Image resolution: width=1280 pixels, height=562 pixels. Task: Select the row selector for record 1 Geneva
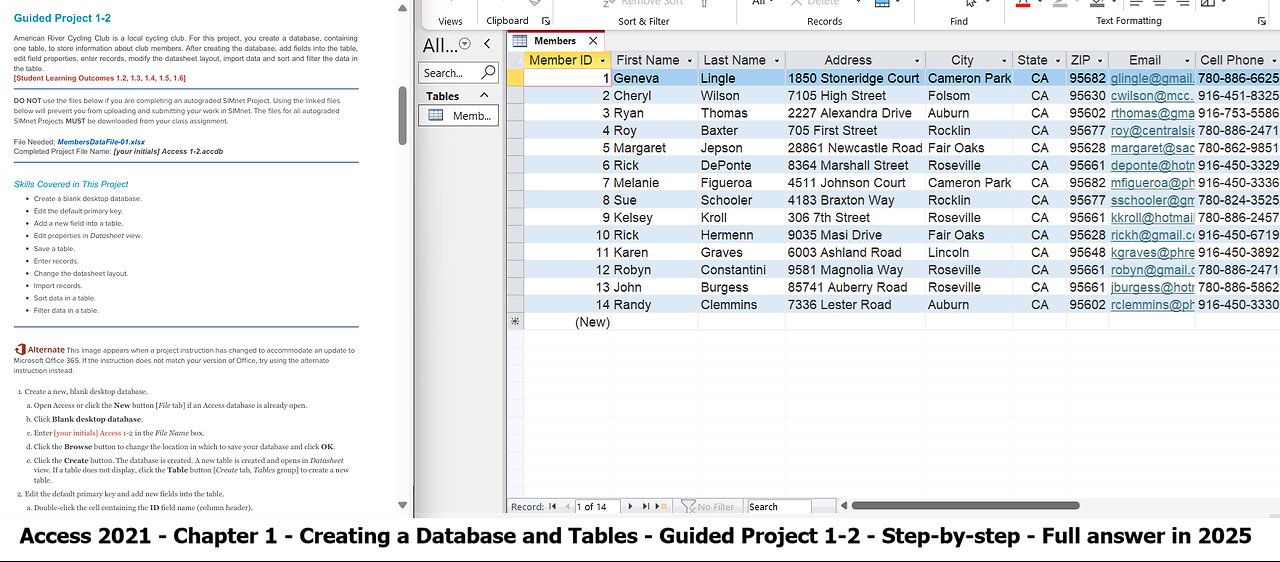515,78
